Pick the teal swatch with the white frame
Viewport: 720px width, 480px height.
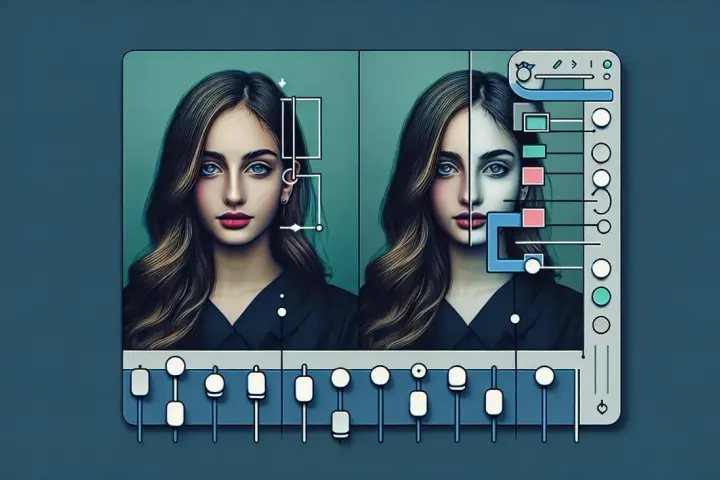(536, 123)
